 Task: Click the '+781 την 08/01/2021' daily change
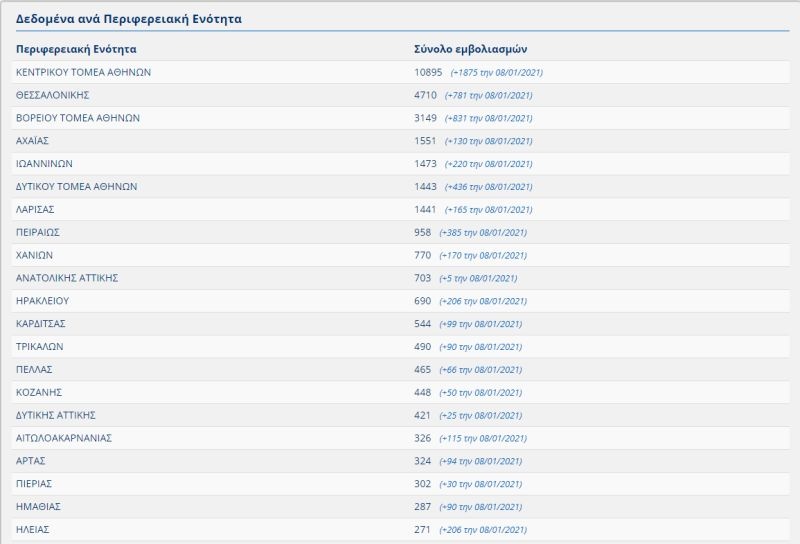[489, 96]
